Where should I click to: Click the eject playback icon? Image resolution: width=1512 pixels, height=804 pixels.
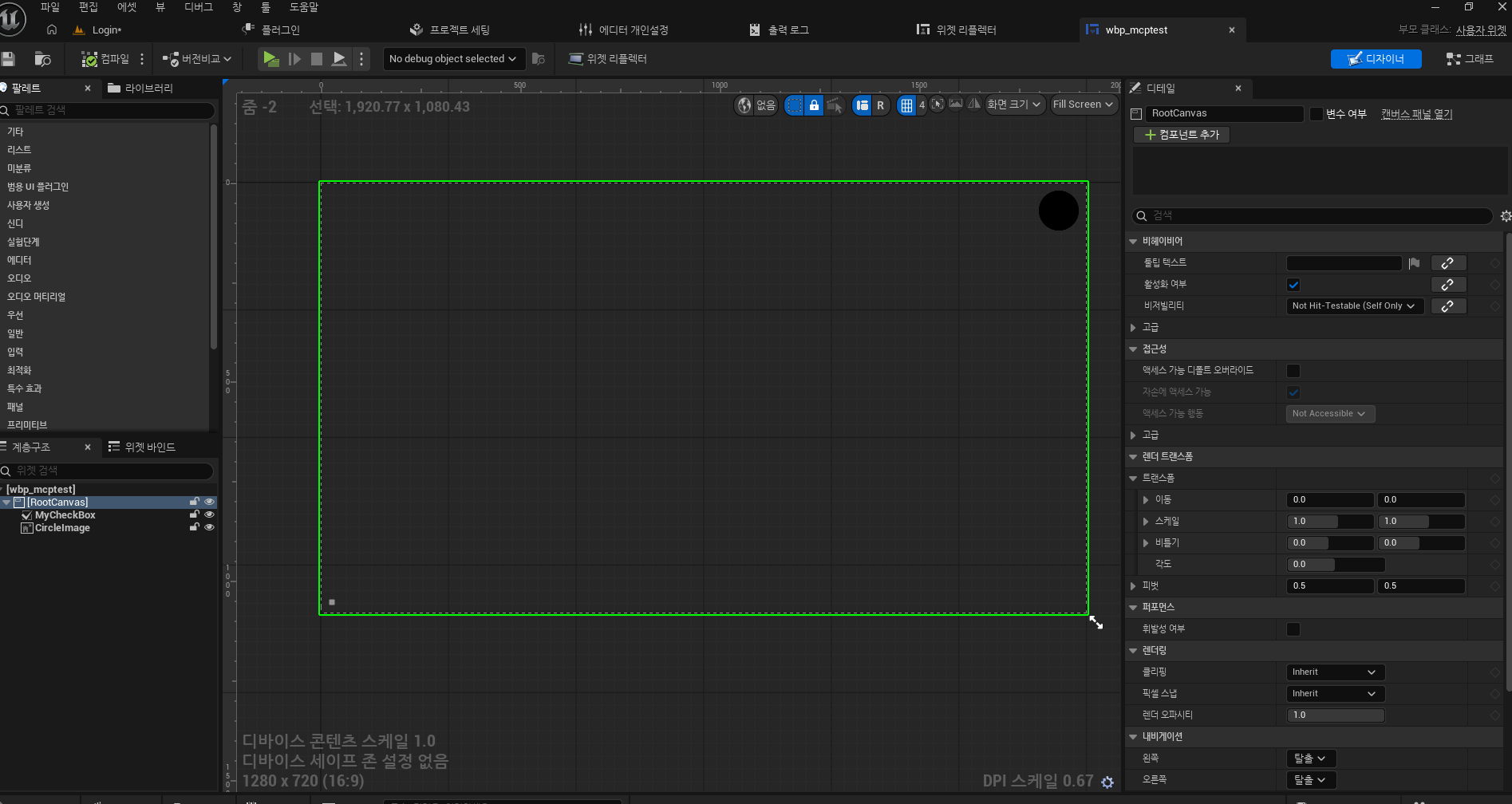pyautogui.click(x=339, y=59)
